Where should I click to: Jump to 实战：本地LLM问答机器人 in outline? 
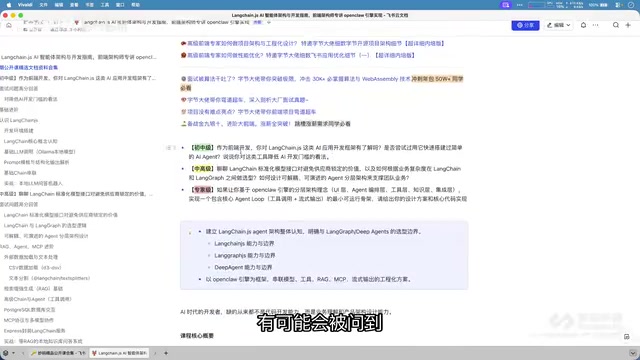(33, 184)
